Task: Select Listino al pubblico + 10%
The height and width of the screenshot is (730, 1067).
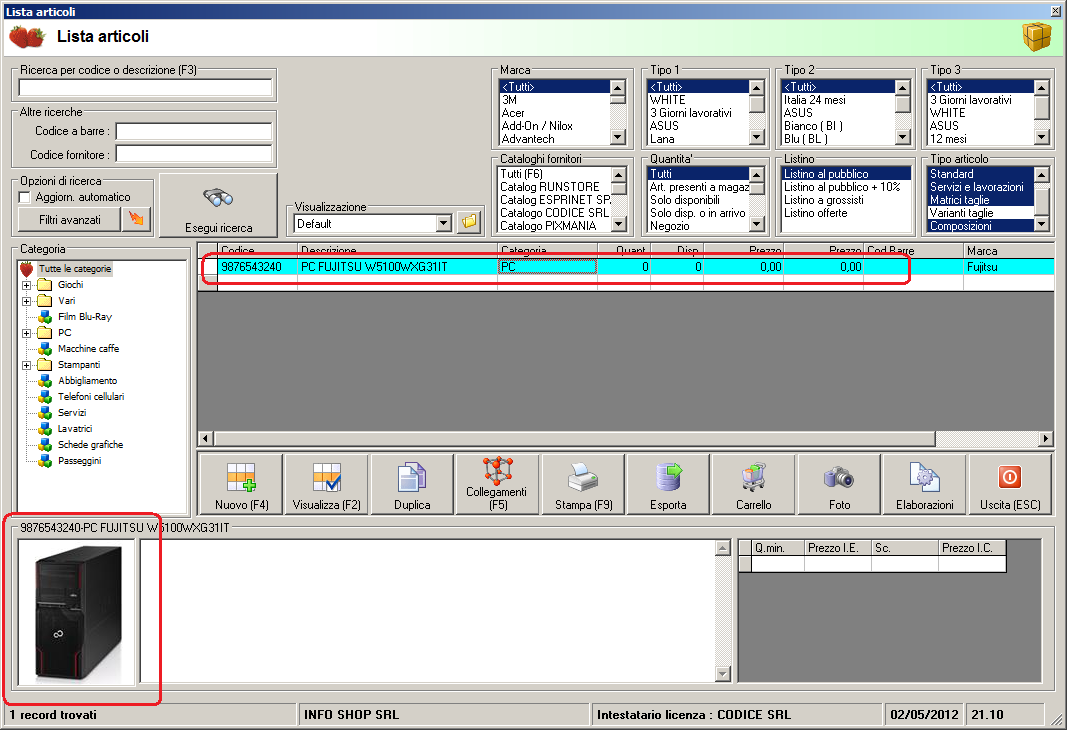Action: 847,187
